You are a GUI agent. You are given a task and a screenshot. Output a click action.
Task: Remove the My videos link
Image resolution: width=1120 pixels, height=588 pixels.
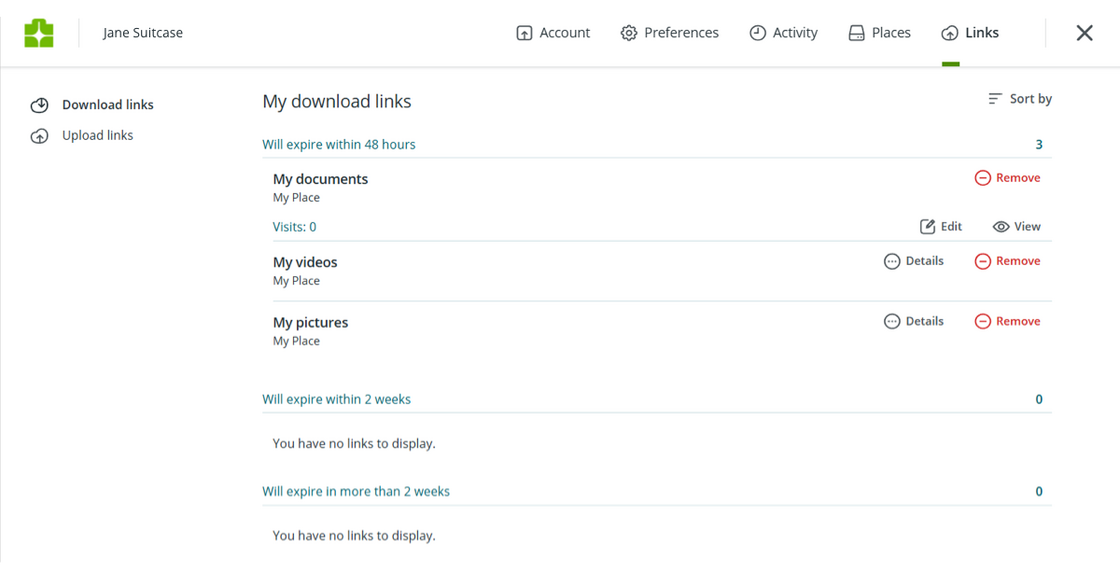[1007, 261]
